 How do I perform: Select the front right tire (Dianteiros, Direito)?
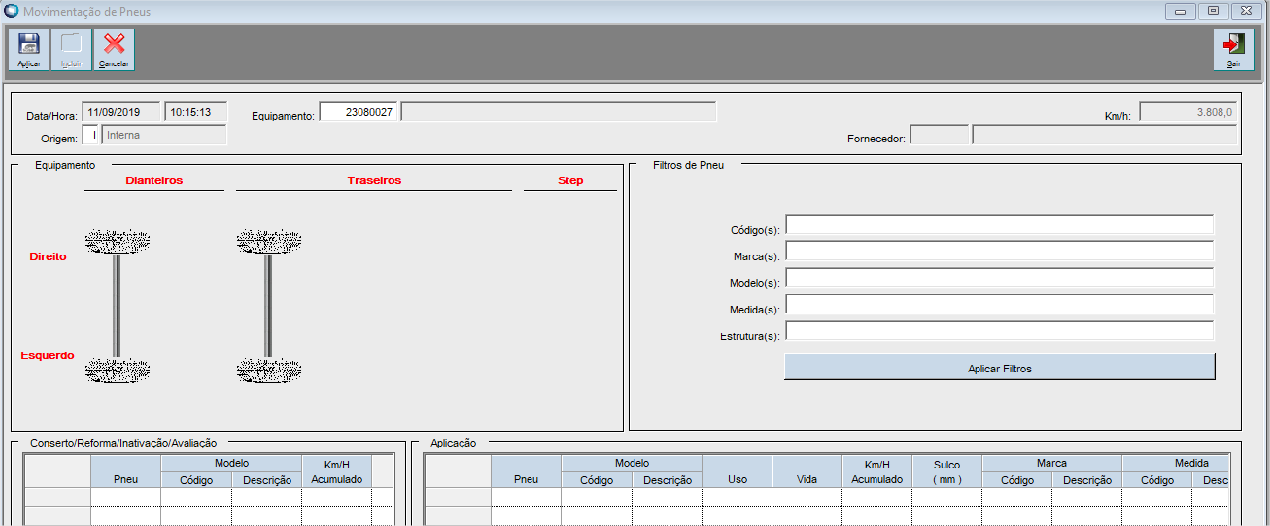[x=118, y=241]
